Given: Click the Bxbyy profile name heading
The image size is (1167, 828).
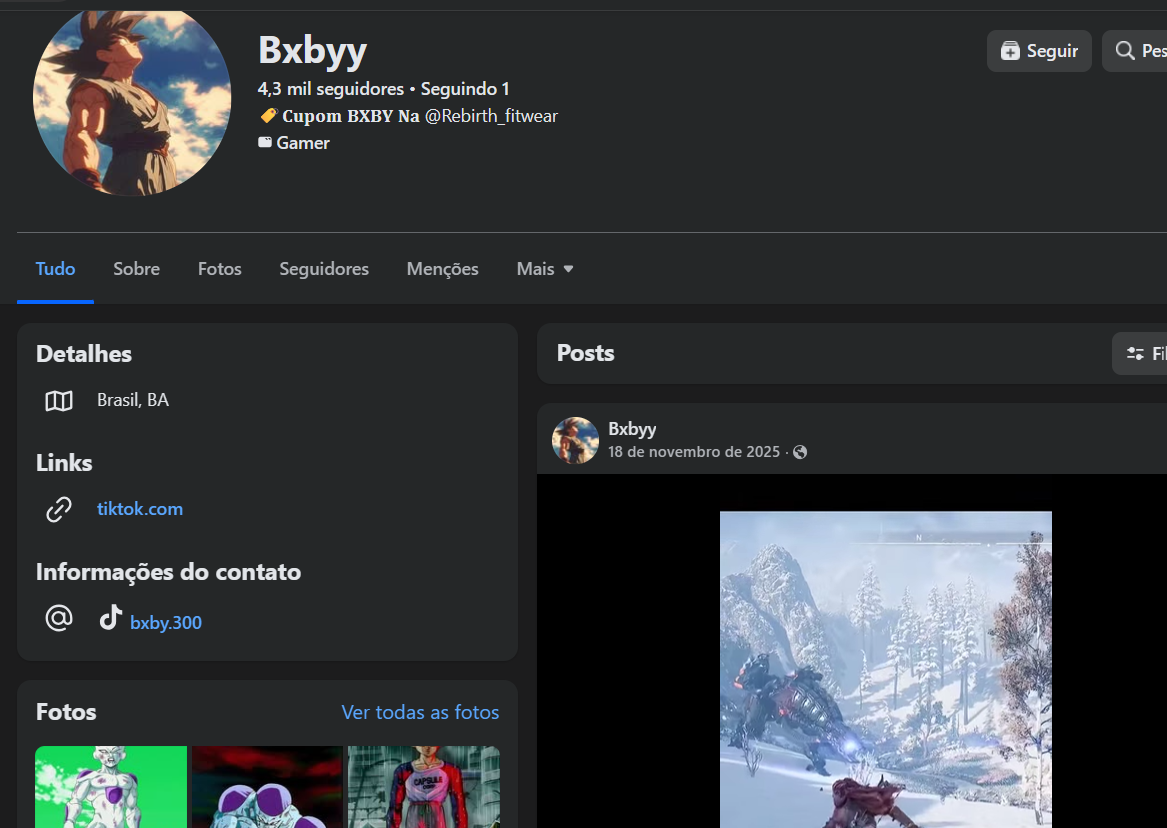Looking at the screenshot, I should point(313,51).
